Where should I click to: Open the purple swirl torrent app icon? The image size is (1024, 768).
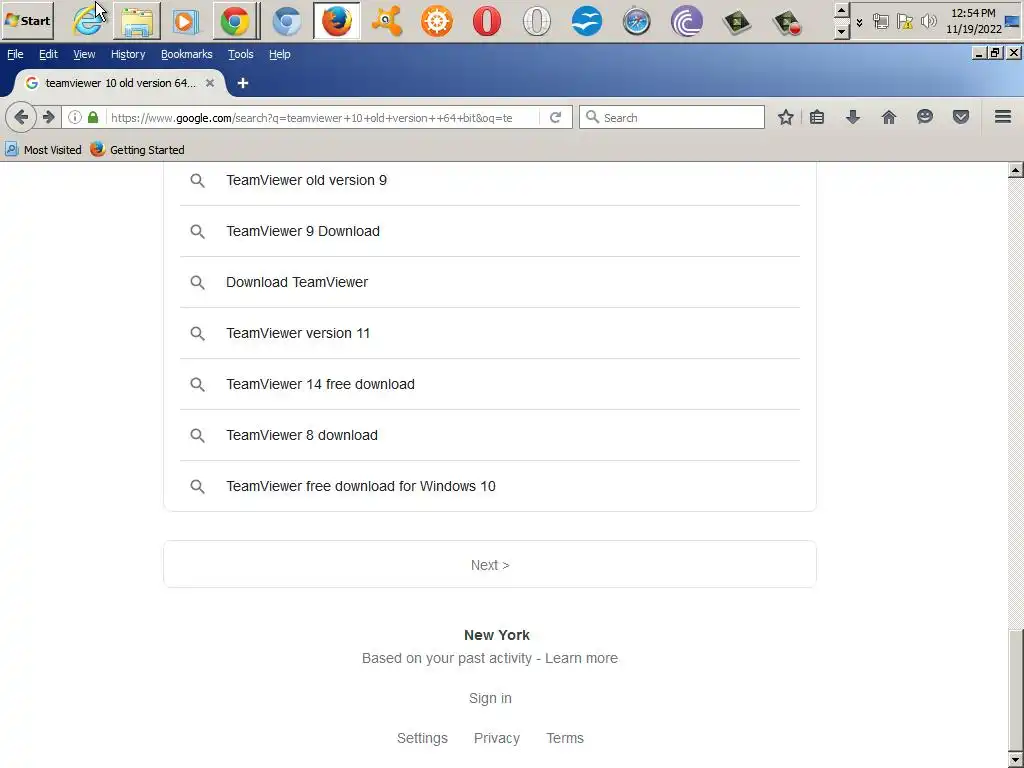point(687,21)
